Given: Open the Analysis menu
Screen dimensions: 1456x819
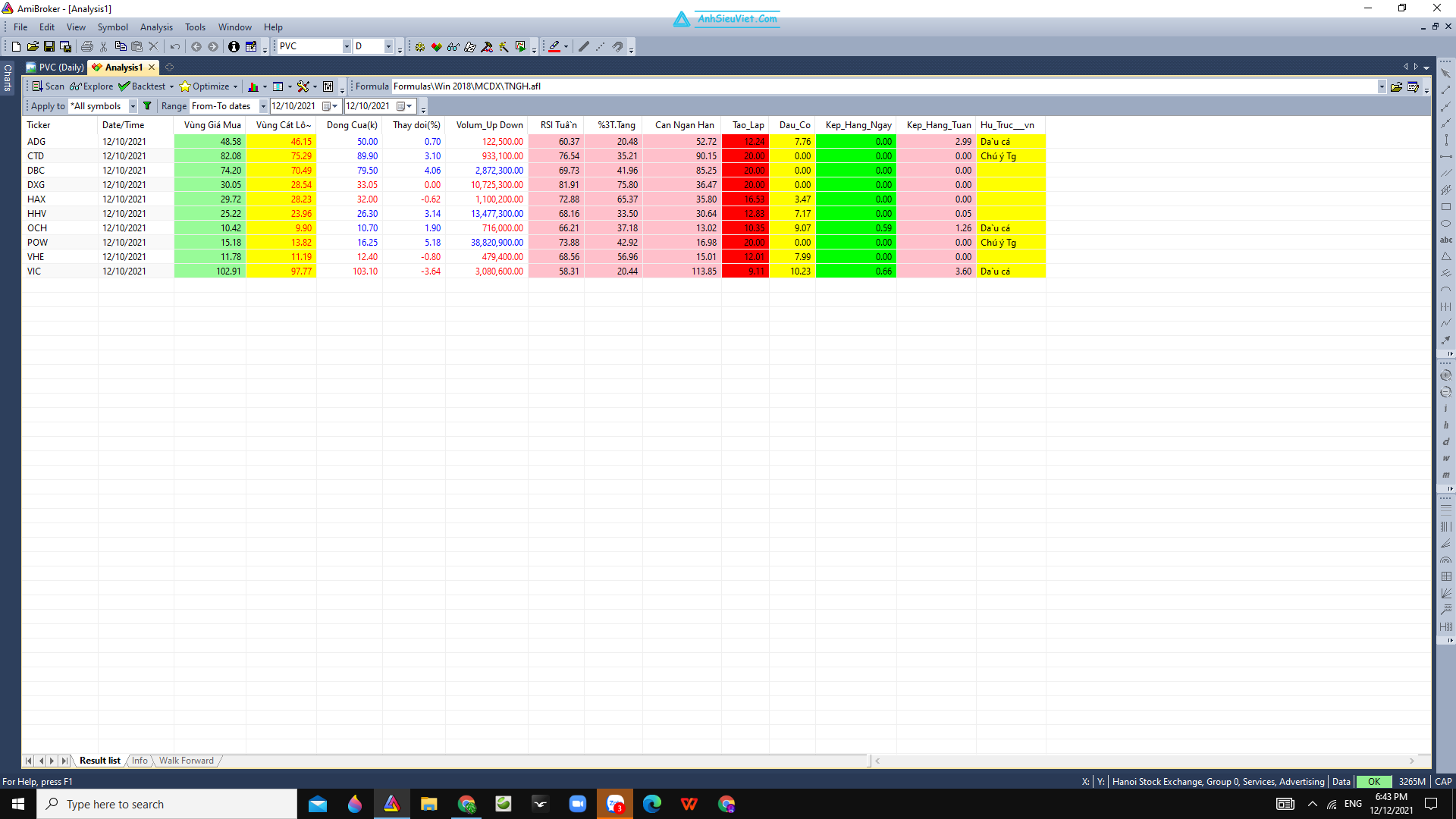Looking at the screenshot, I should coord(156,27).
